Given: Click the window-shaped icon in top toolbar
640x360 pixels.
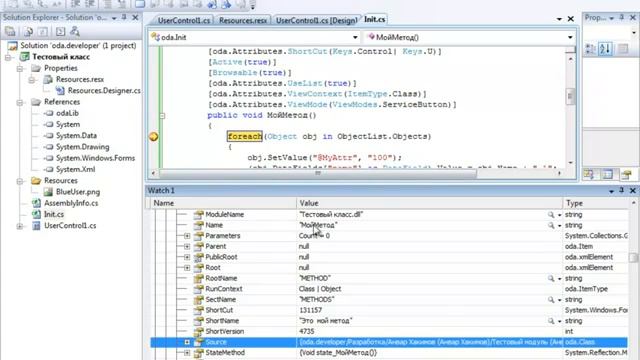Looking at the screenshot, I should coord(140,4).
